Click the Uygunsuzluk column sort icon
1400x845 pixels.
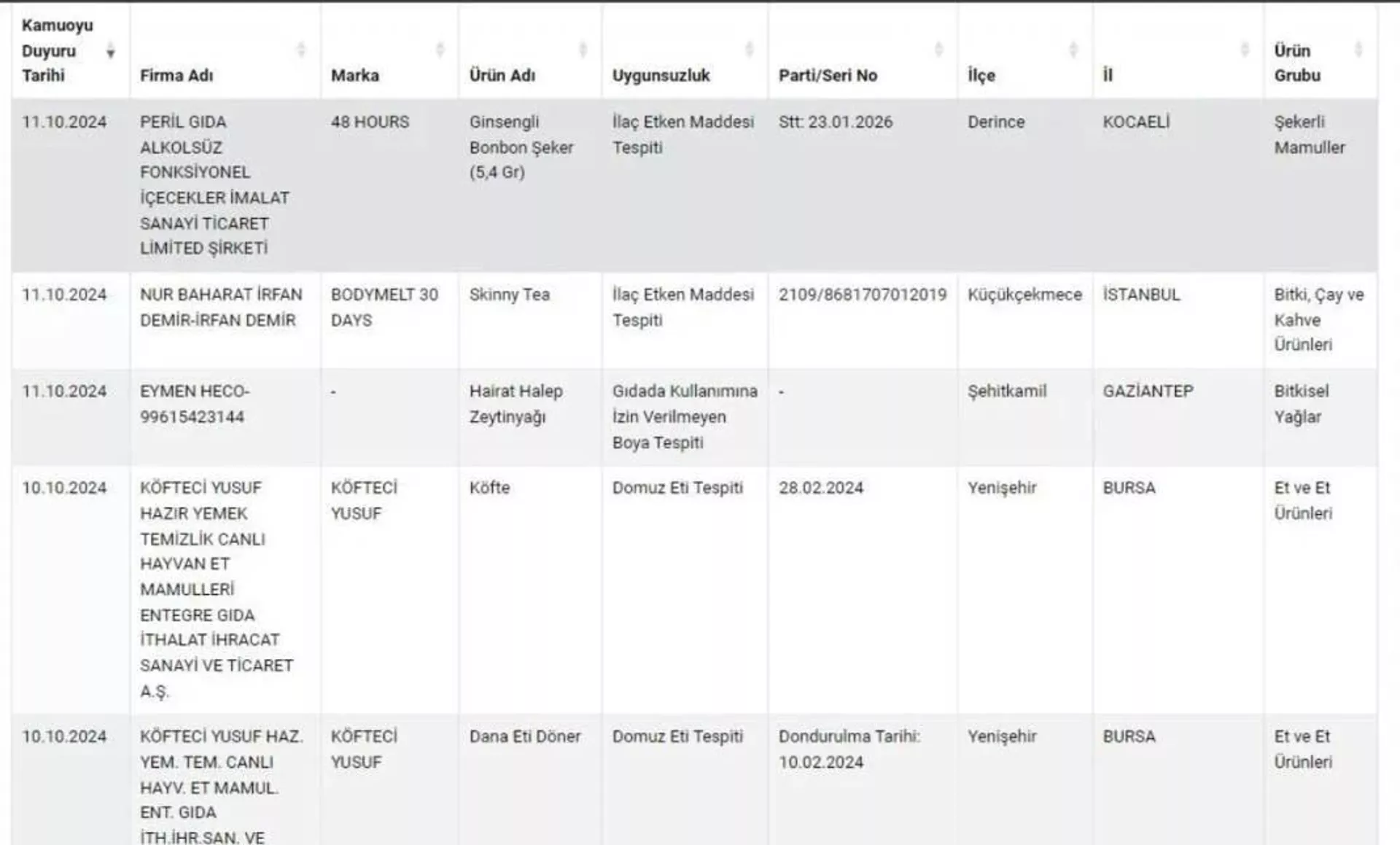point(749,50)
